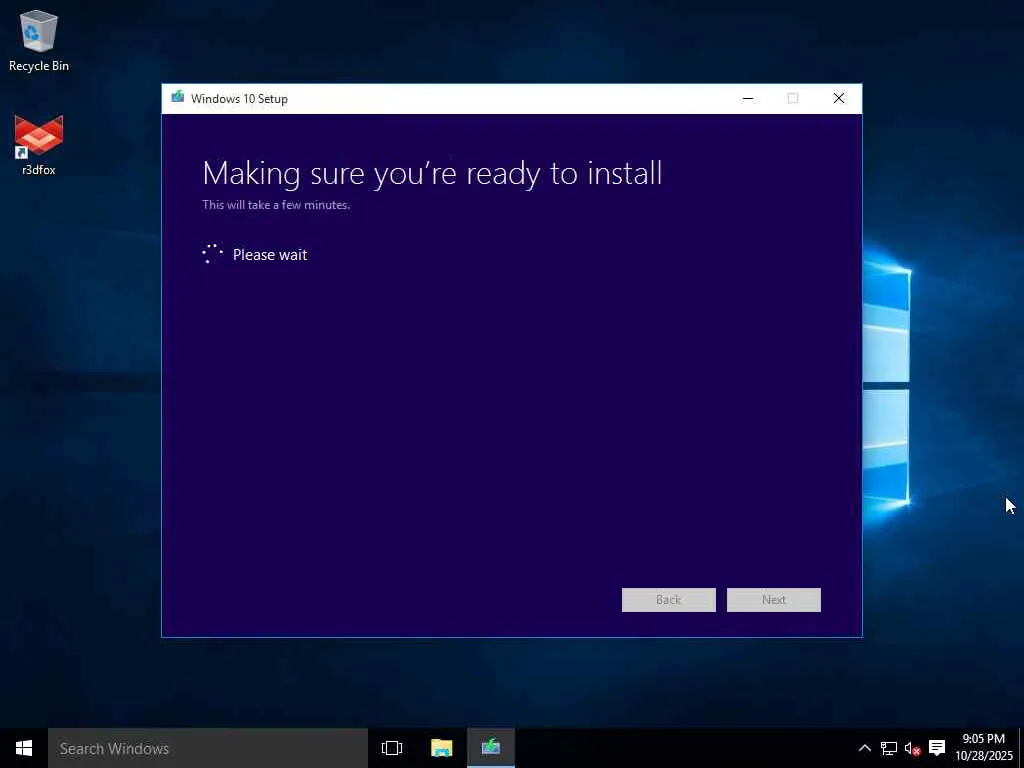The height and width of the screenshot is (768, 1024).
Task: Open the Action Center notifications icon
Action: pos(936,748)
